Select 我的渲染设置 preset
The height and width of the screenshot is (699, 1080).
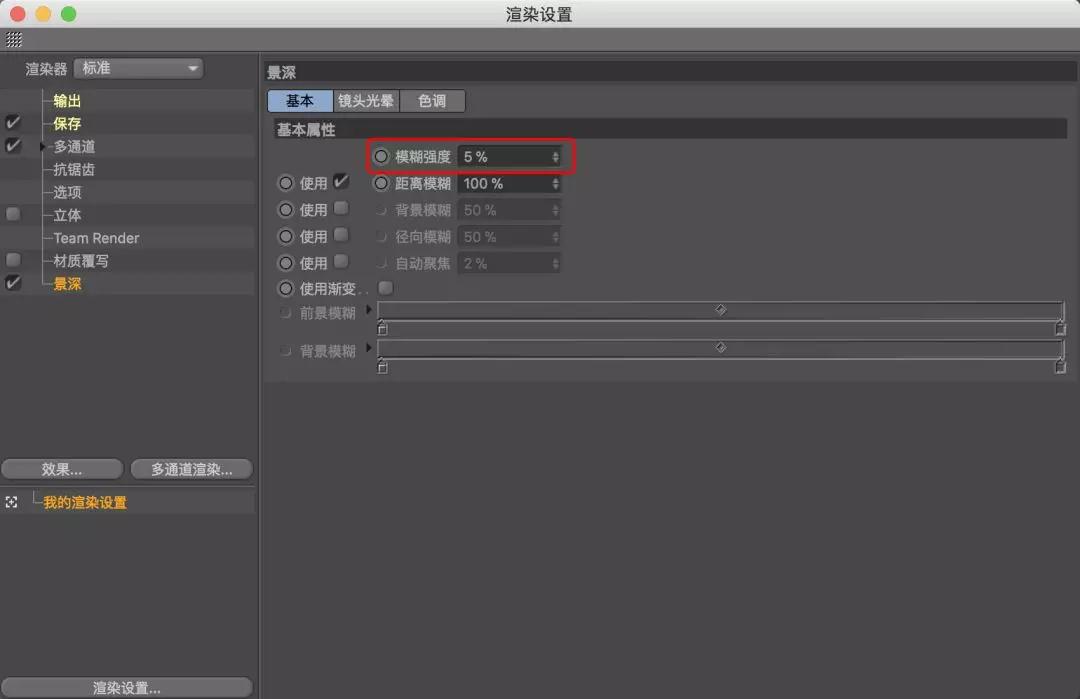click(x=85, y=502)
